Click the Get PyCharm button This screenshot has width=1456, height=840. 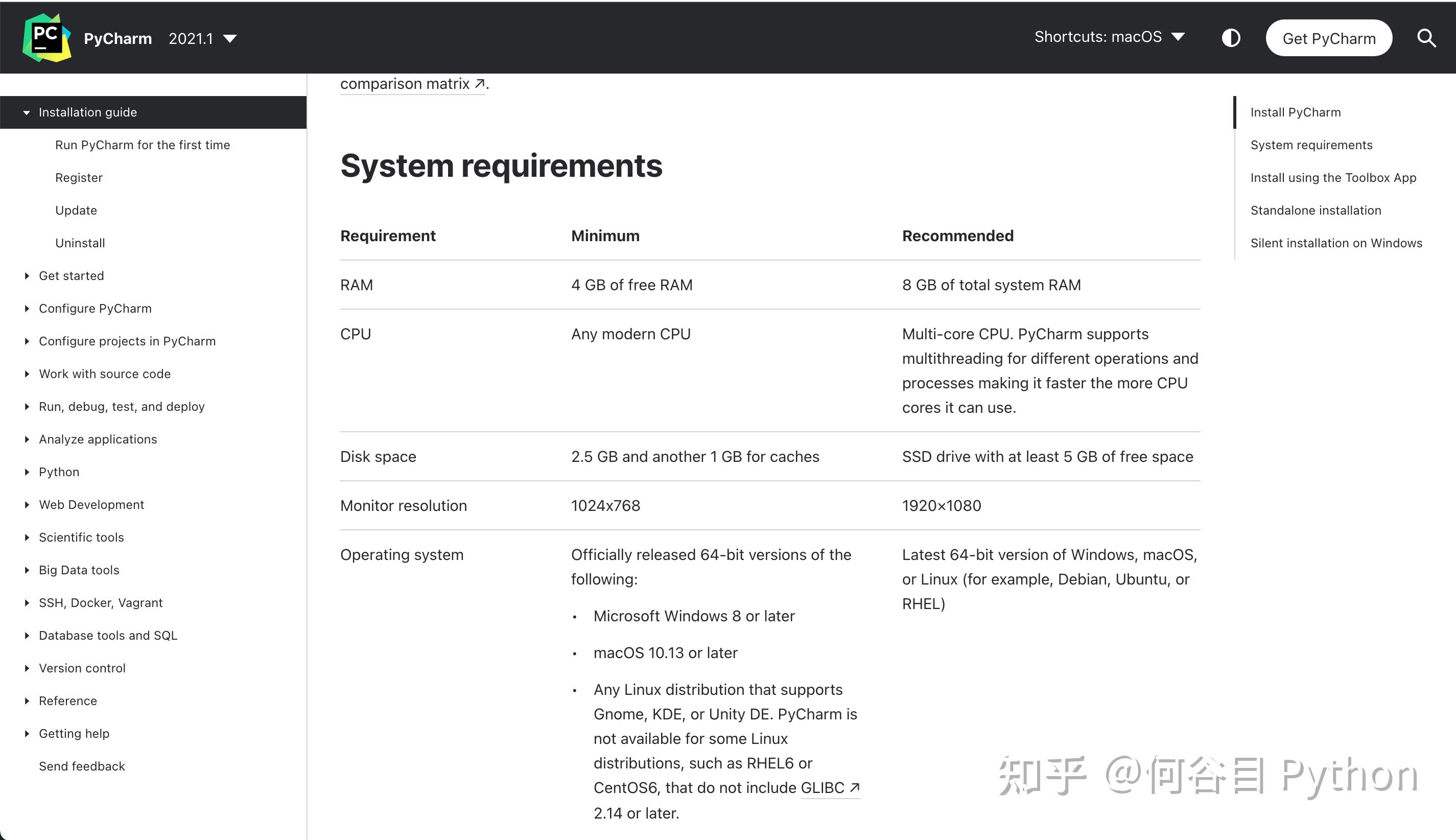pos(1328,38)
